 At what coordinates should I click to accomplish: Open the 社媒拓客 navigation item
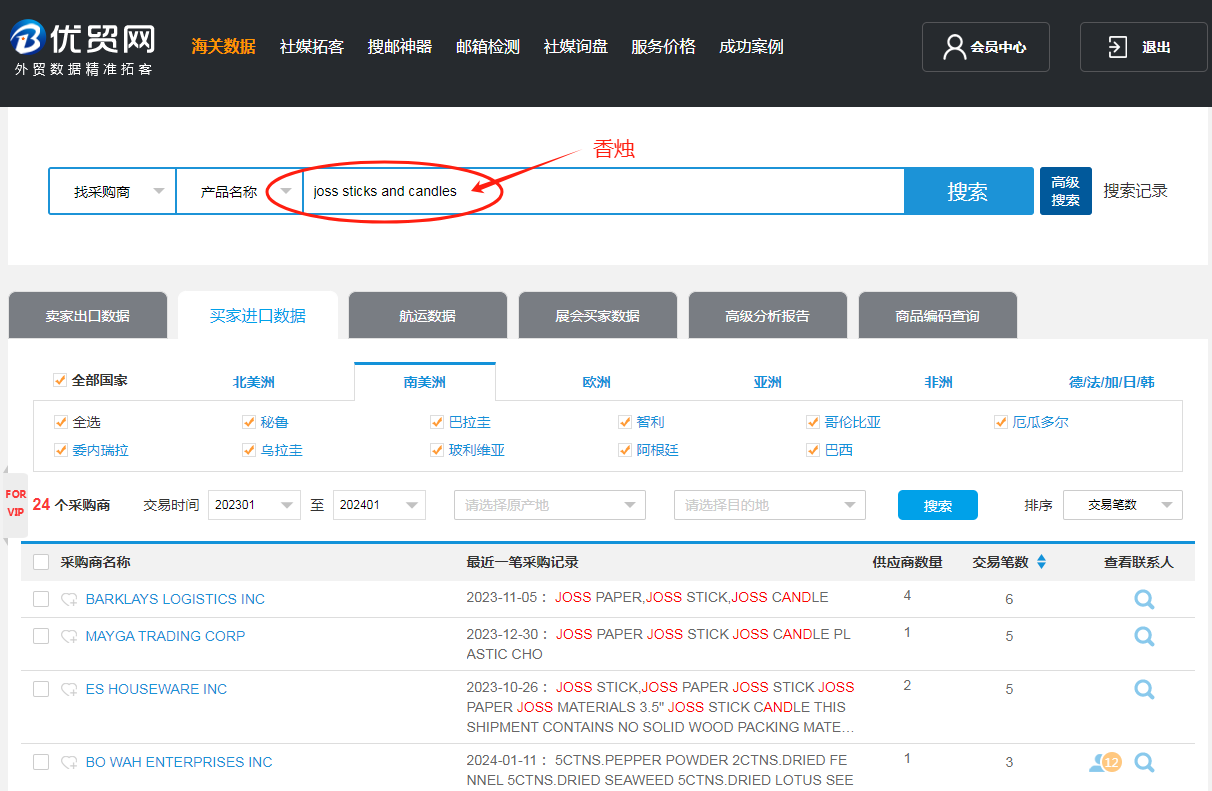(x=312, y=47)
